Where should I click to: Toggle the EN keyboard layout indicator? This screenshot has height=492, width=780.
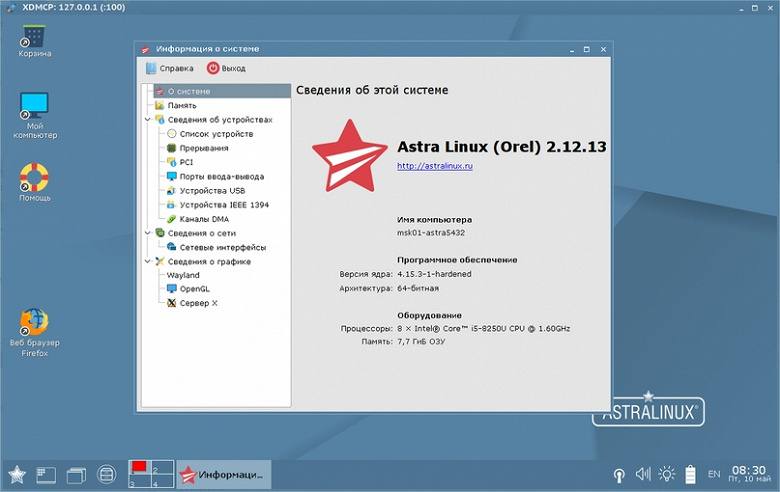(x=714, y=474)
